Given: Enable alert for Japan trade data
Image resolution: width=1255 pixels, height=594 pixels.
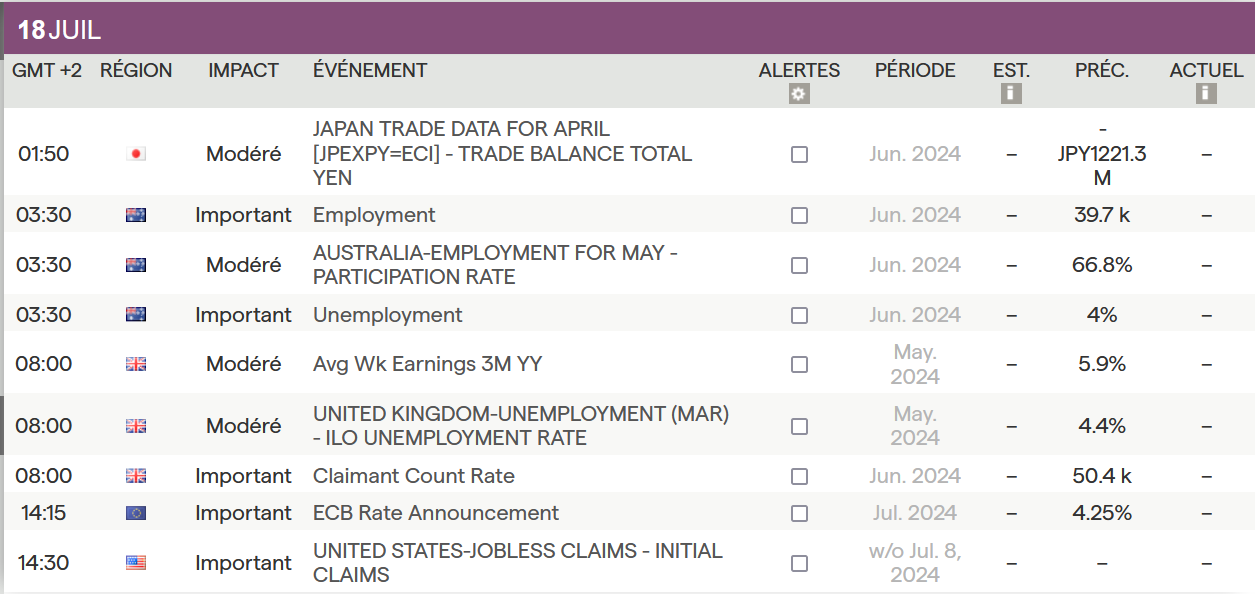Looking at the screenshot, I should tap(799, 155).
